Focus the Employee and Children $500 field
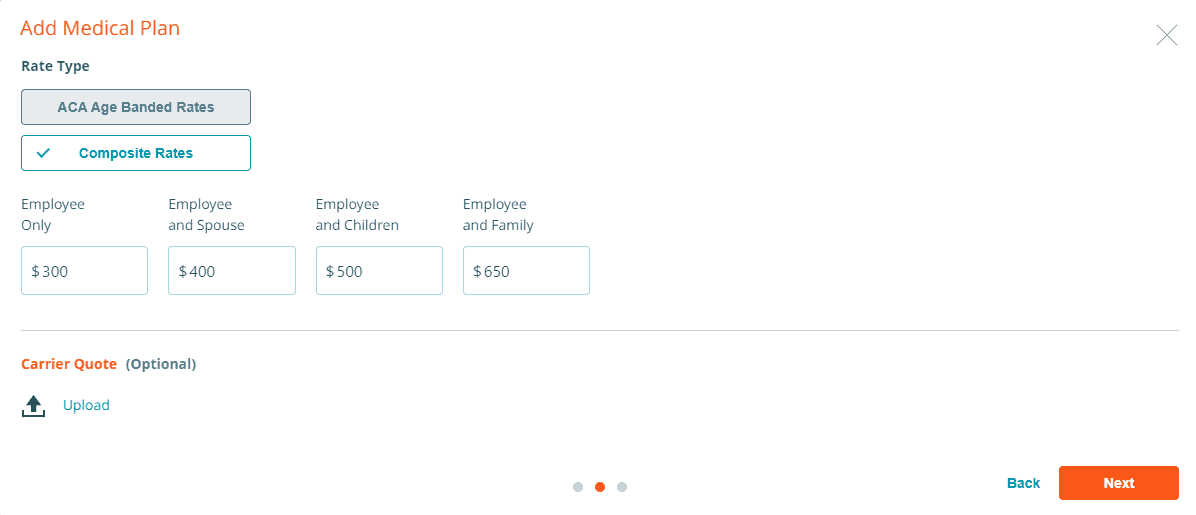Screen dimensions: 1196x515 coord(379,270)
